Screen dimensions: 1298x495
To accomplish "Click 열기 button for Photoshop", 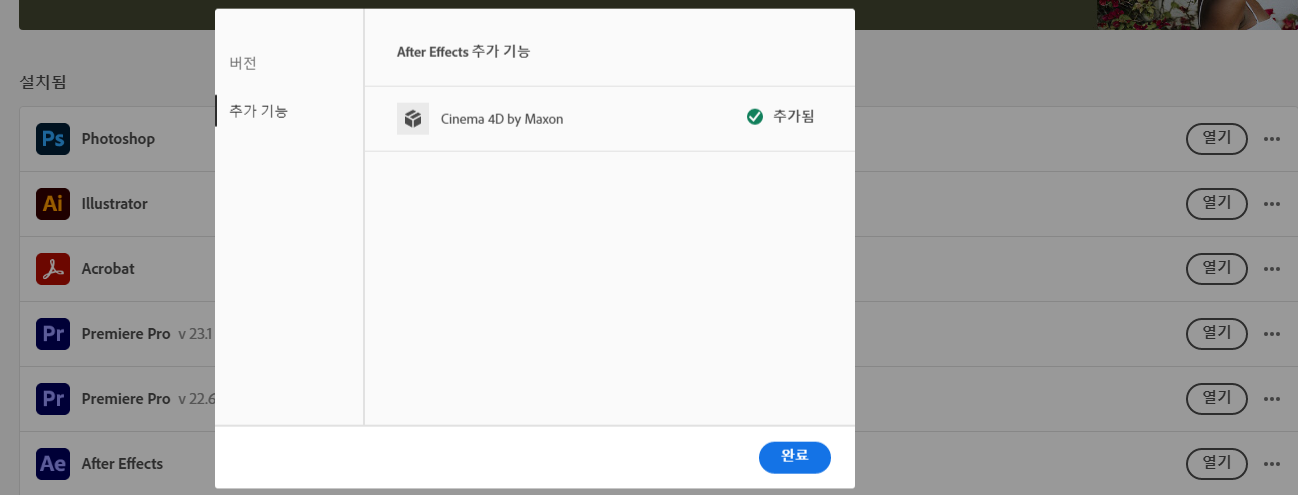I will (1216, 139).
